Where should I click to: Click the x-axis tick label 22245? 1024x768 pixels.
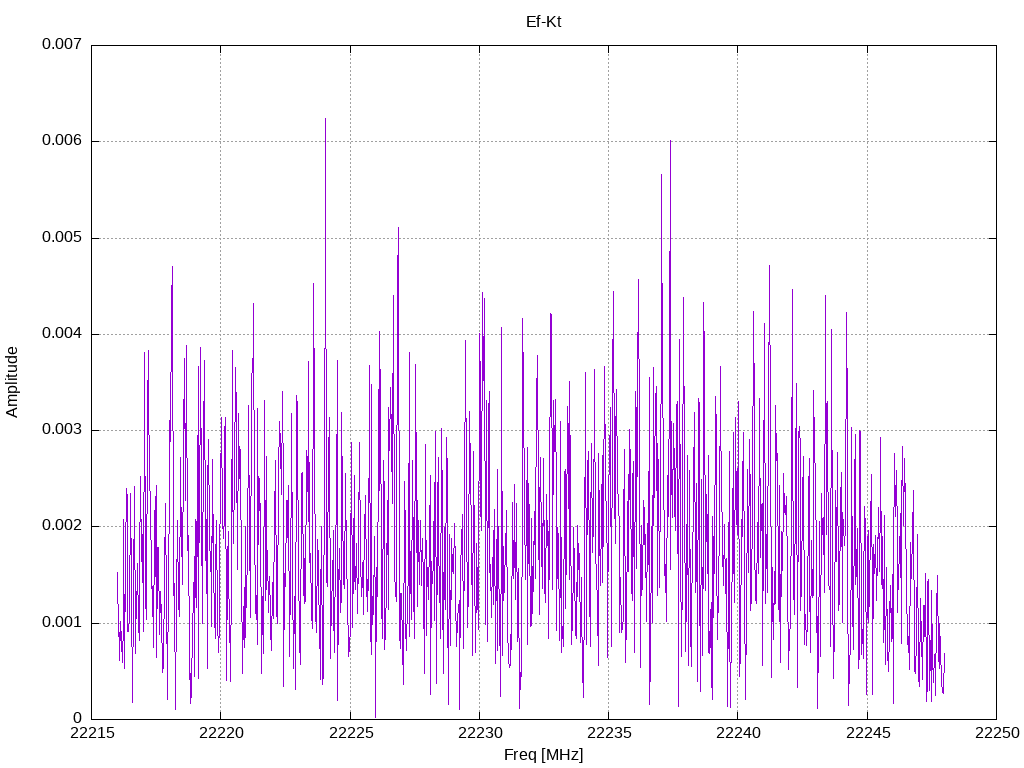pyautogui.click(x=867, y=733)
